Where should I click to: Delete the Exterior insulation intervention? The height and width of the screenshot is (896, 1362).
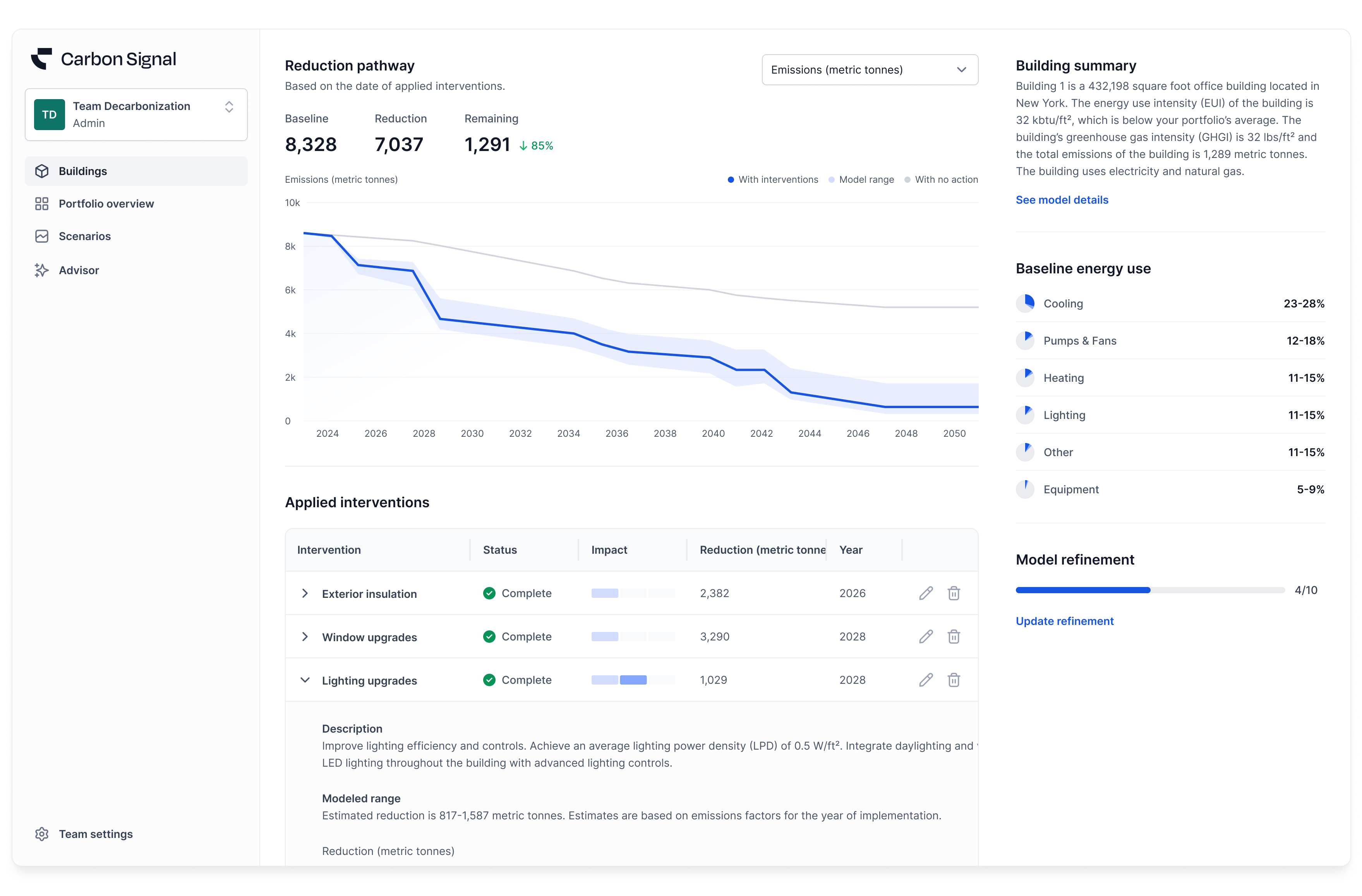[x=954, y=593]
